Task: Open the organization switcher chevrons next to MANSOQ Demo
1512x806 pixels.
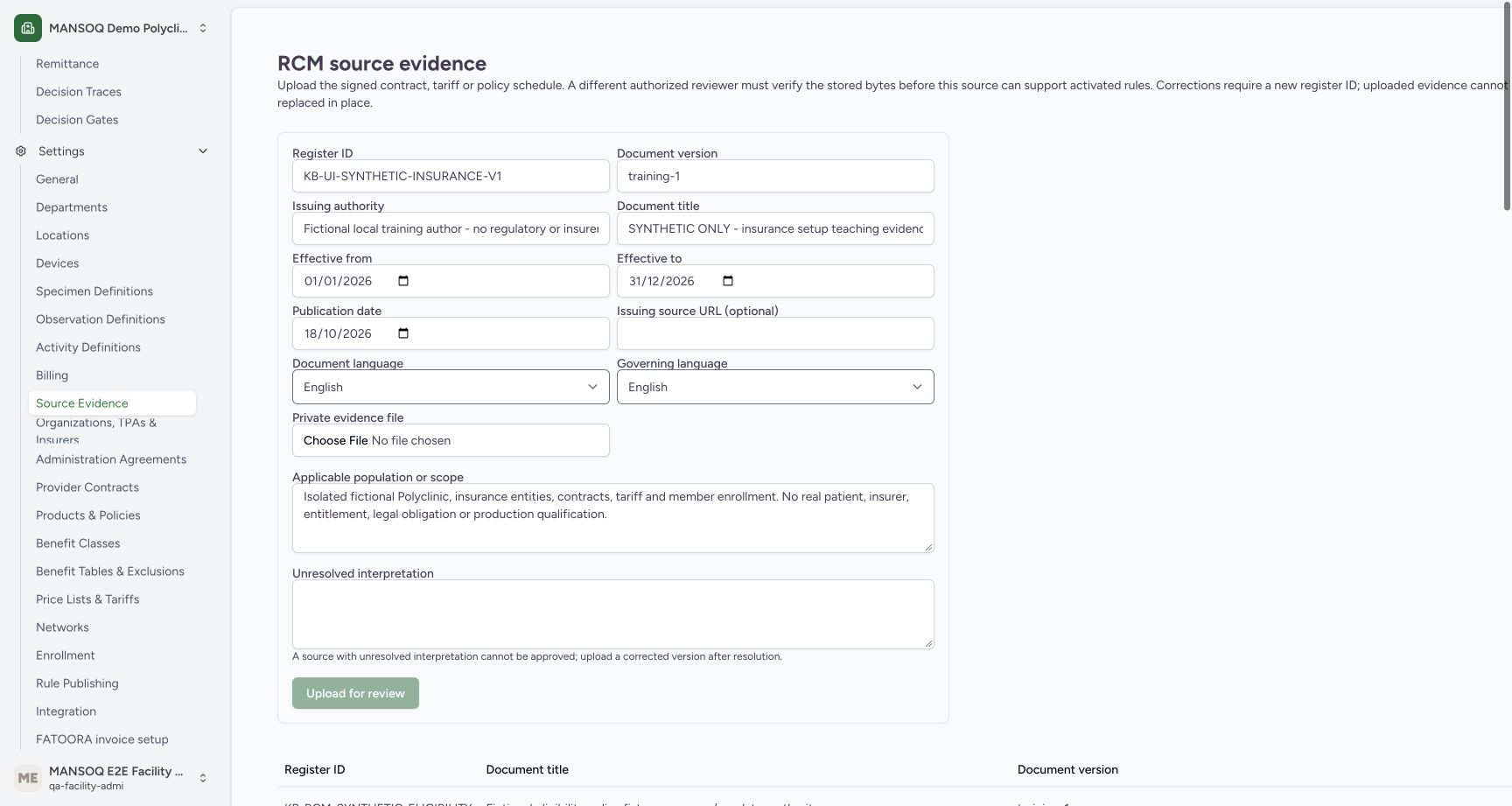Action: [203, 28]
